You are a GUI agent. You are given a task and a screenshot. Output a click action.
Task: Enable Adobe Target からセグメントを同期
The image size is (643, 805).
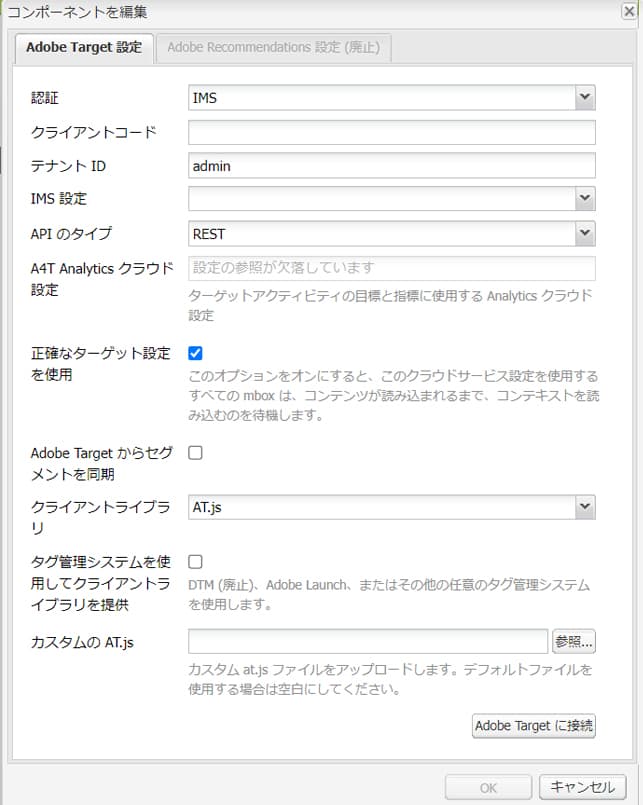tap(194, 452)
